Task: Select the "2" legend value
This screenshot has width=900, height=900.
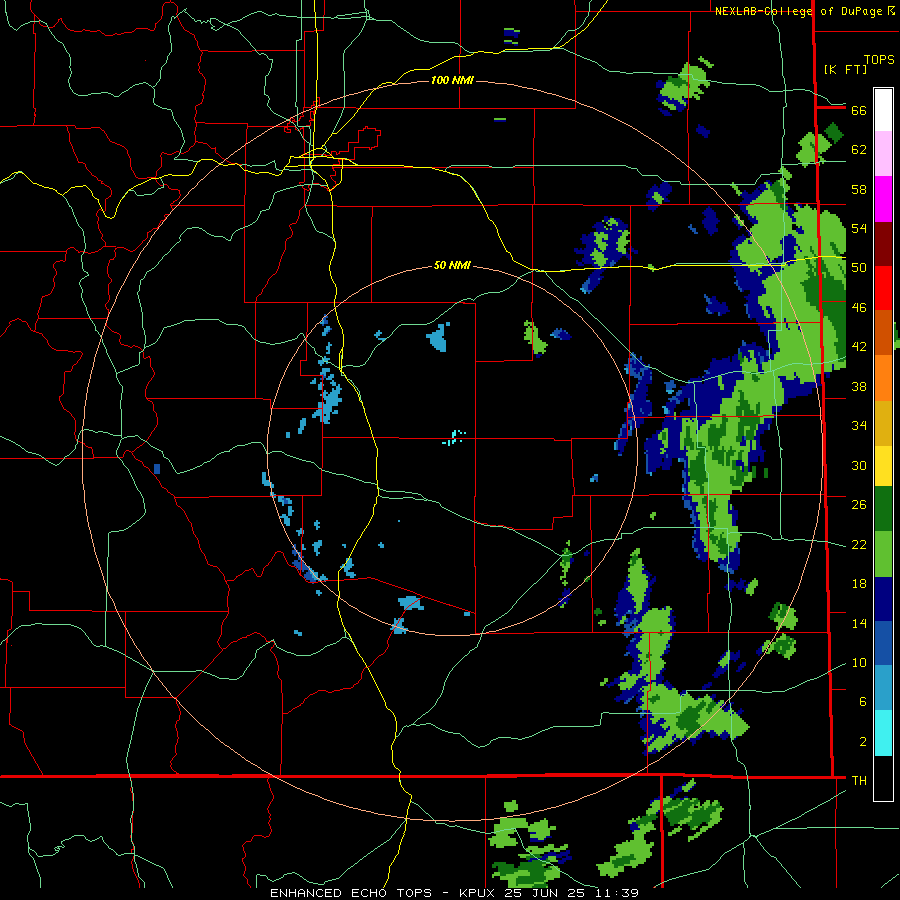Action: click(863, 742)
